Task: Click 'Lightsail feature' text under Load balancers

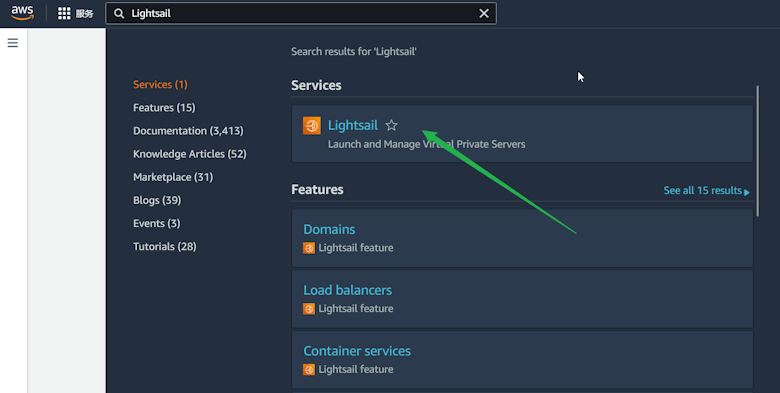Action: (356, 309)
